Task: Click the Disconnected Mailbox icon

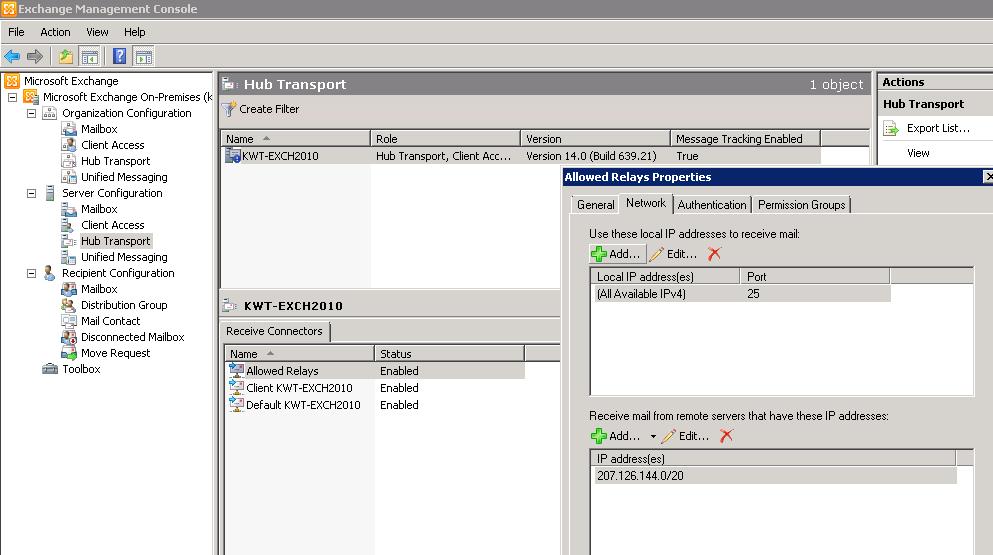Action: click(x=68, y=337)
